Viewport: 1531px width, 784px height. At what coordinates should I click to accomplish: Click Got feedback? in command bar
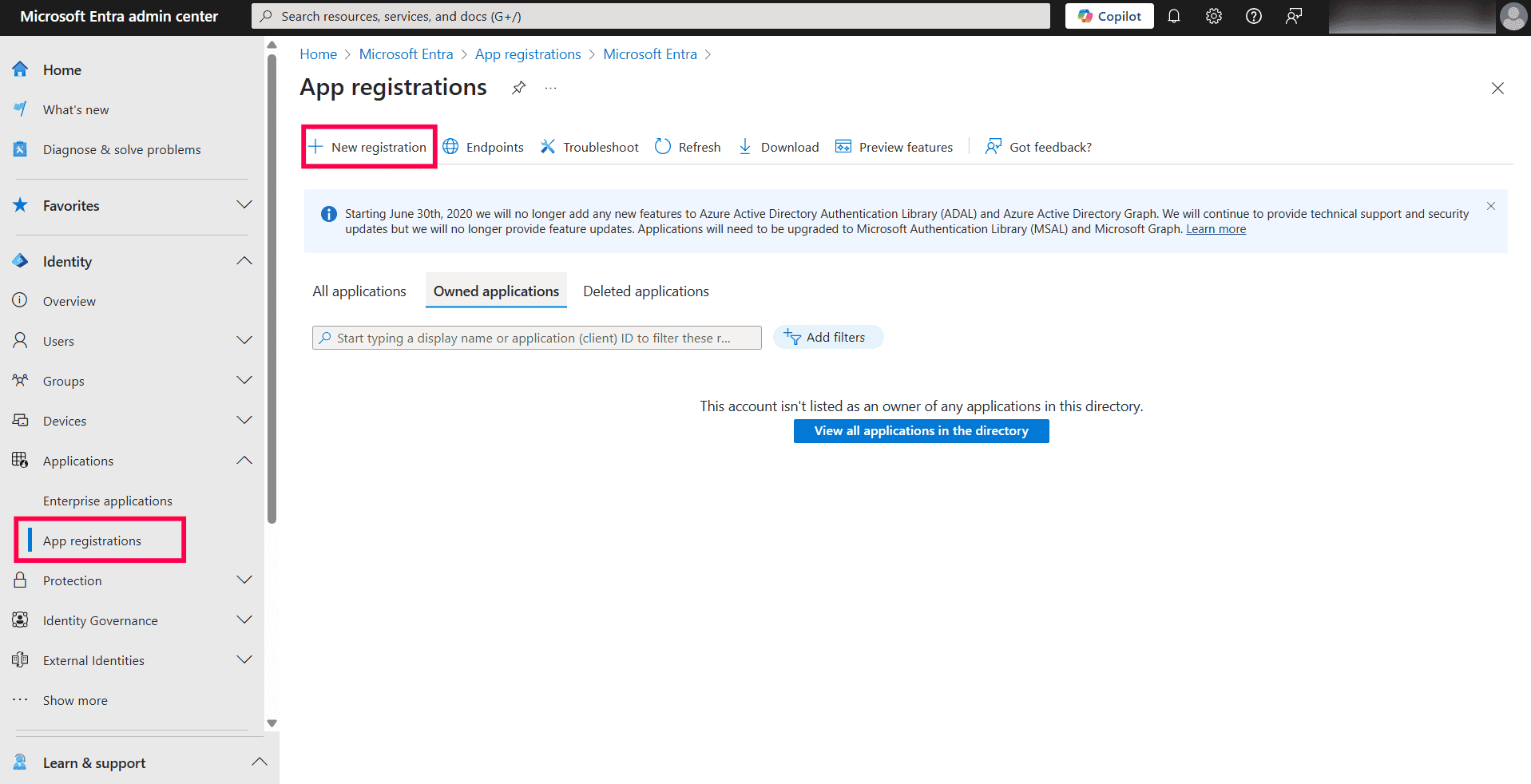point(1038,147)
